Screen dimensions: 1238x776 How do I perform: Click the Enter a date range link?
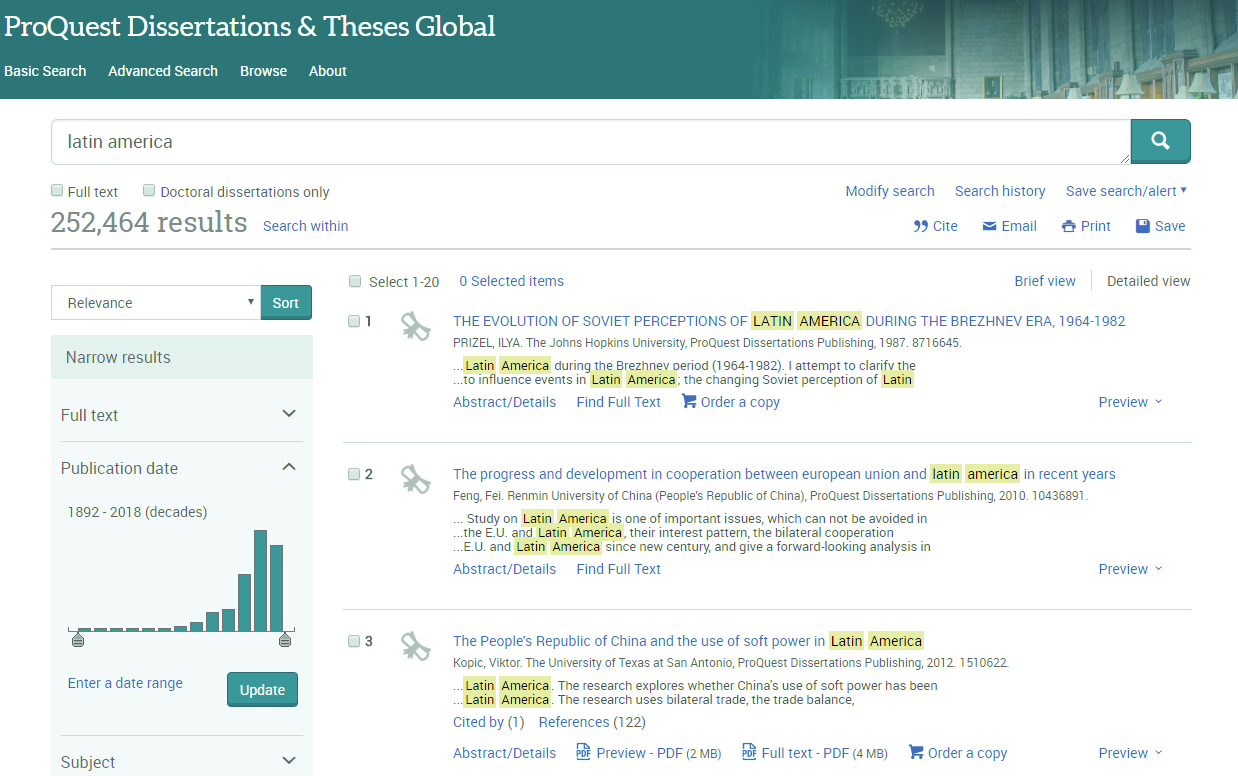(125, 683)
